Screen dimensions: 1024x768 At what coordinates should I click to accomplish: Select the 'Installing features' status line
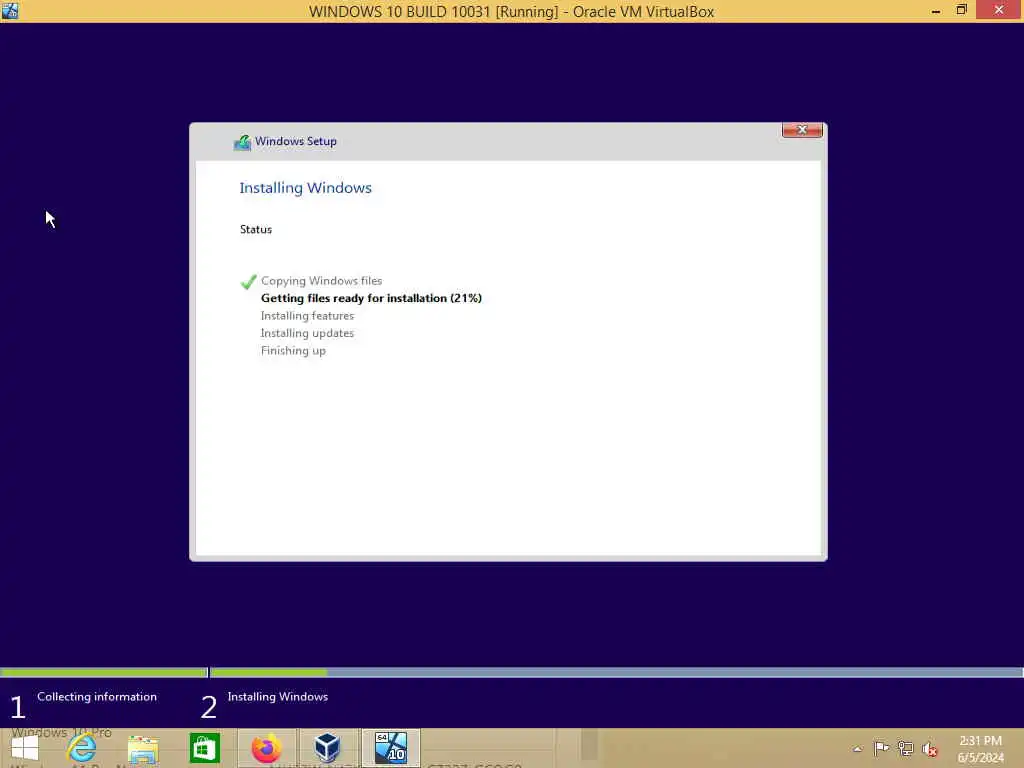pyautogui.click(x=307, y=316)
